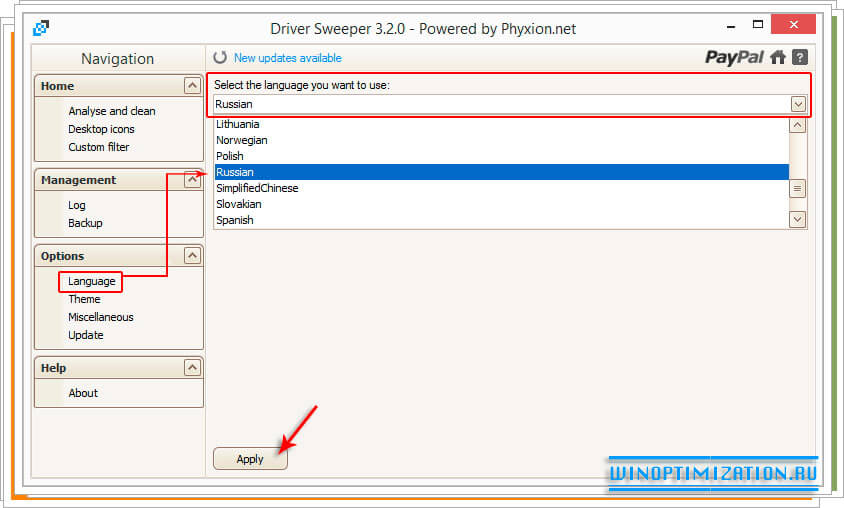Open the Theme settings page

coord(84,299)
